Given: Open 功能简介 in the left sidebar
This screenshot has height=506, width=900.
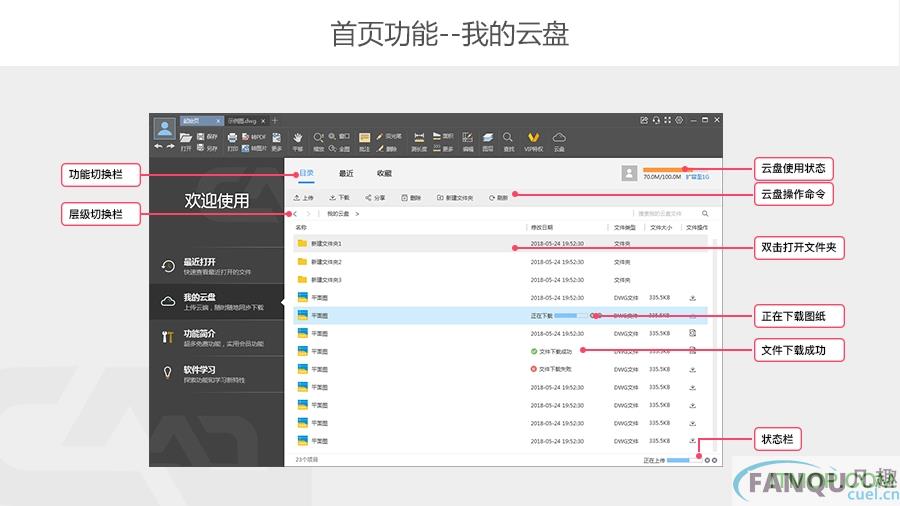Looking at the screenshot, I should point(217,338).
